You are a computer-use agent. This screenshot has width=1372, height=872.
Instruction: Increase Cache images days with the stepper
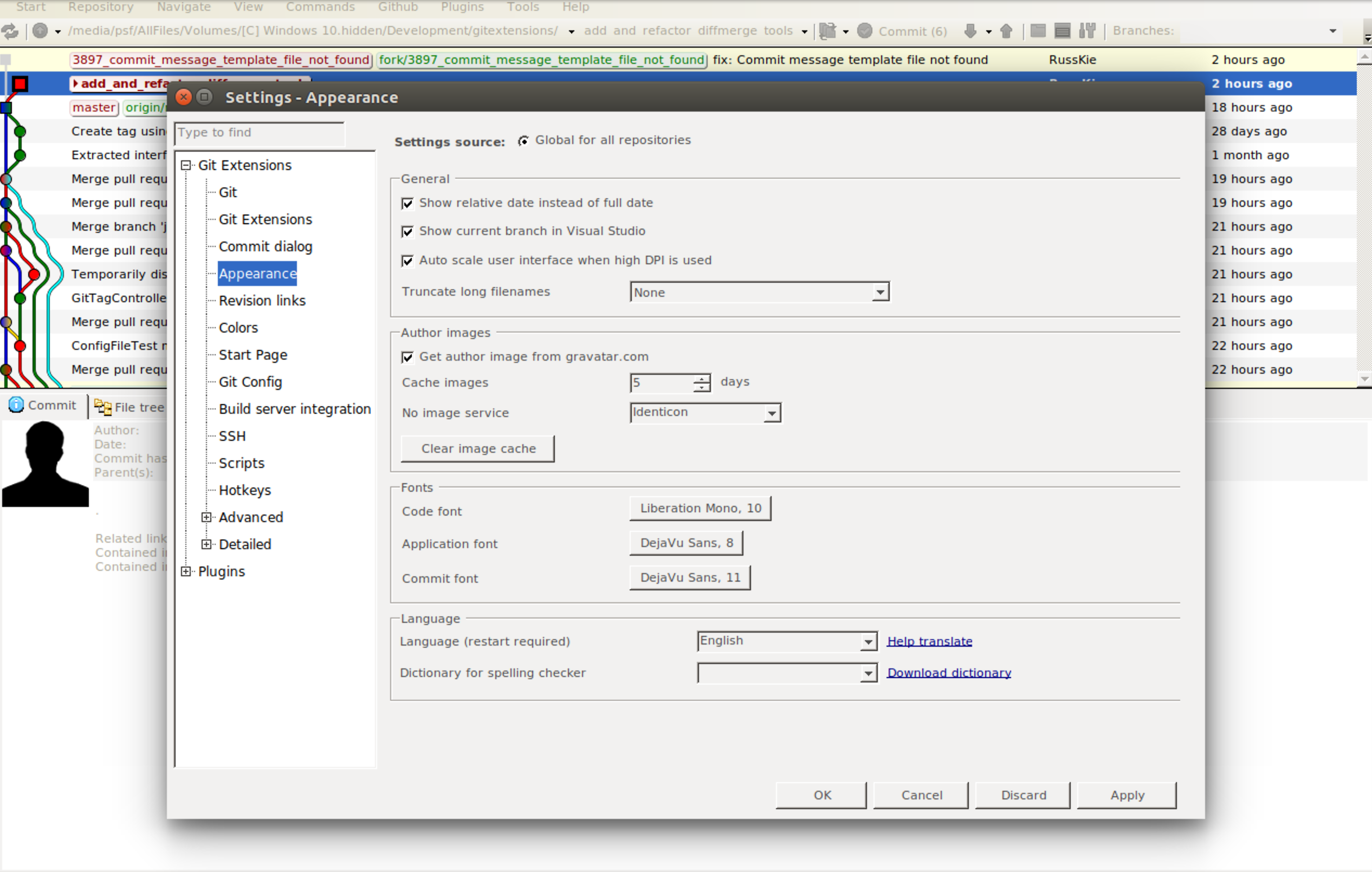tap(701, 378)
